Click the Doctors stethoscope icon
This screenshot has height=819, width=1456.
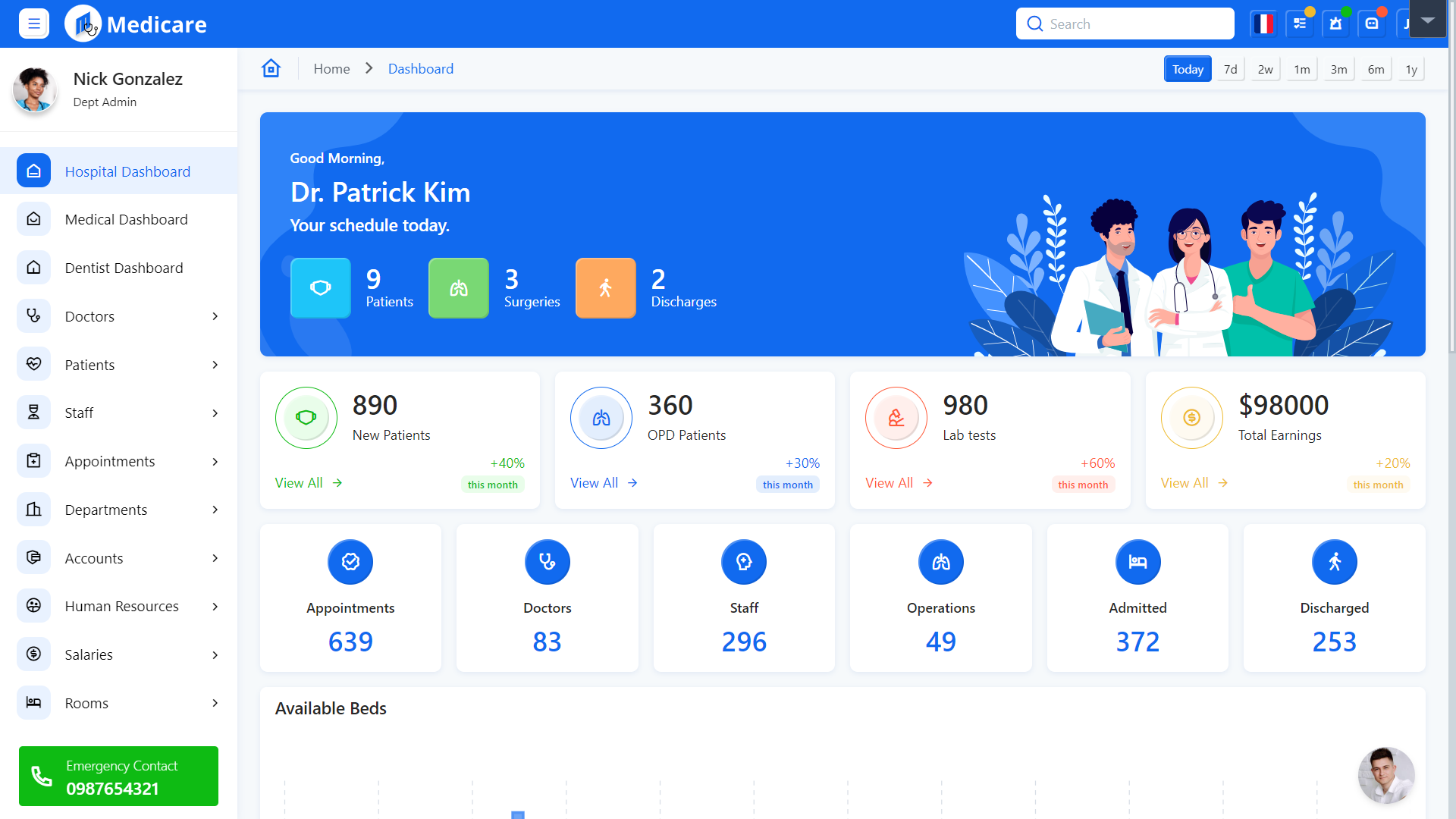point(547,562)
